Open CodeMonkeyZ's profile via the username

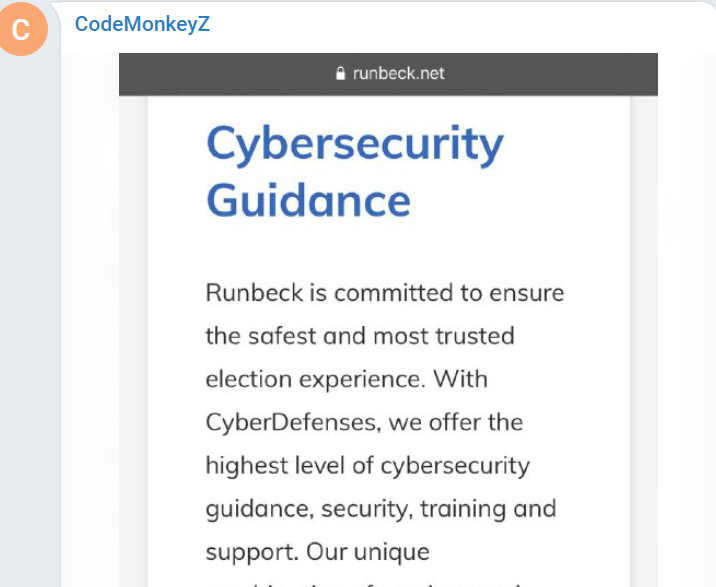point(142,24)
